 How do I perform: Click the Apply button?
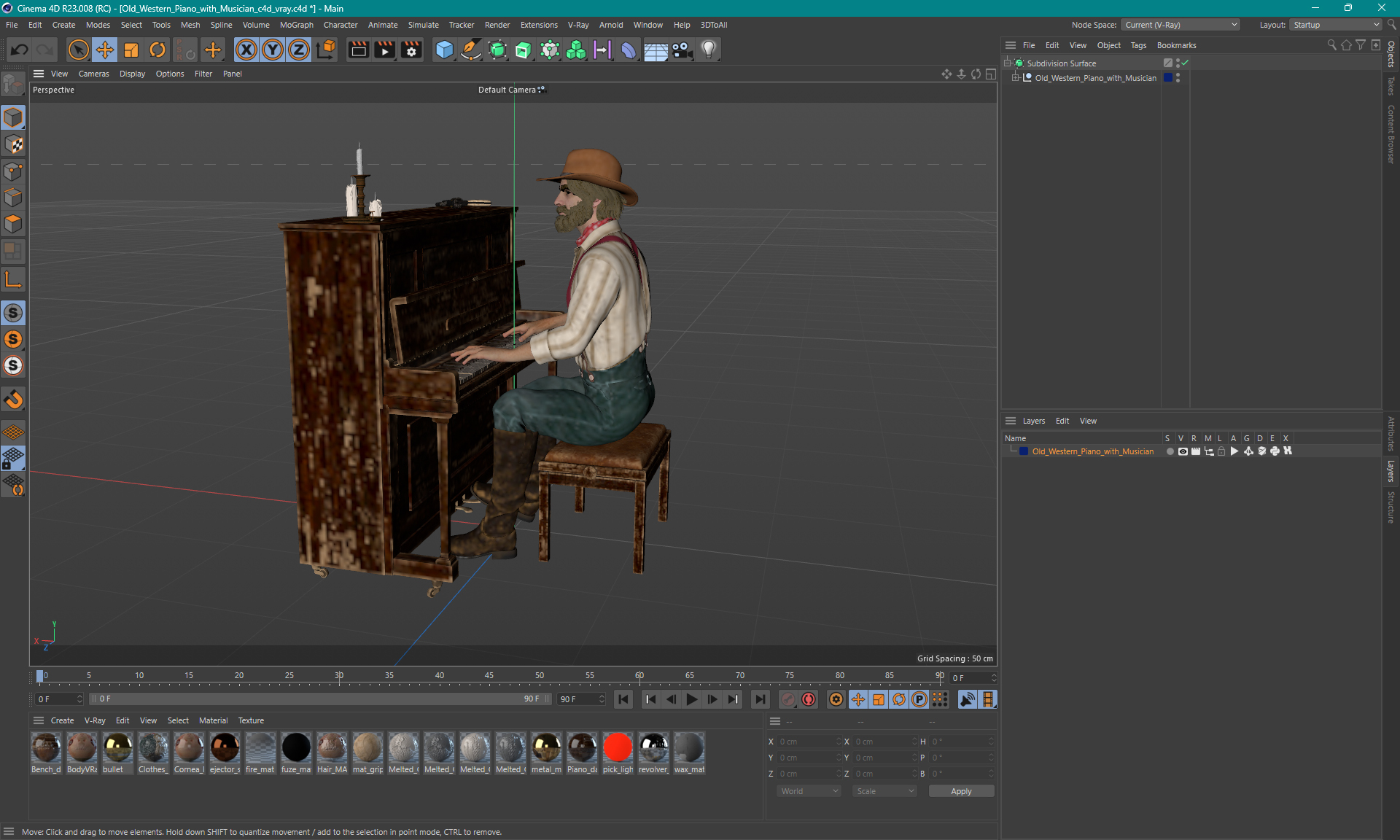pos(961,791)
